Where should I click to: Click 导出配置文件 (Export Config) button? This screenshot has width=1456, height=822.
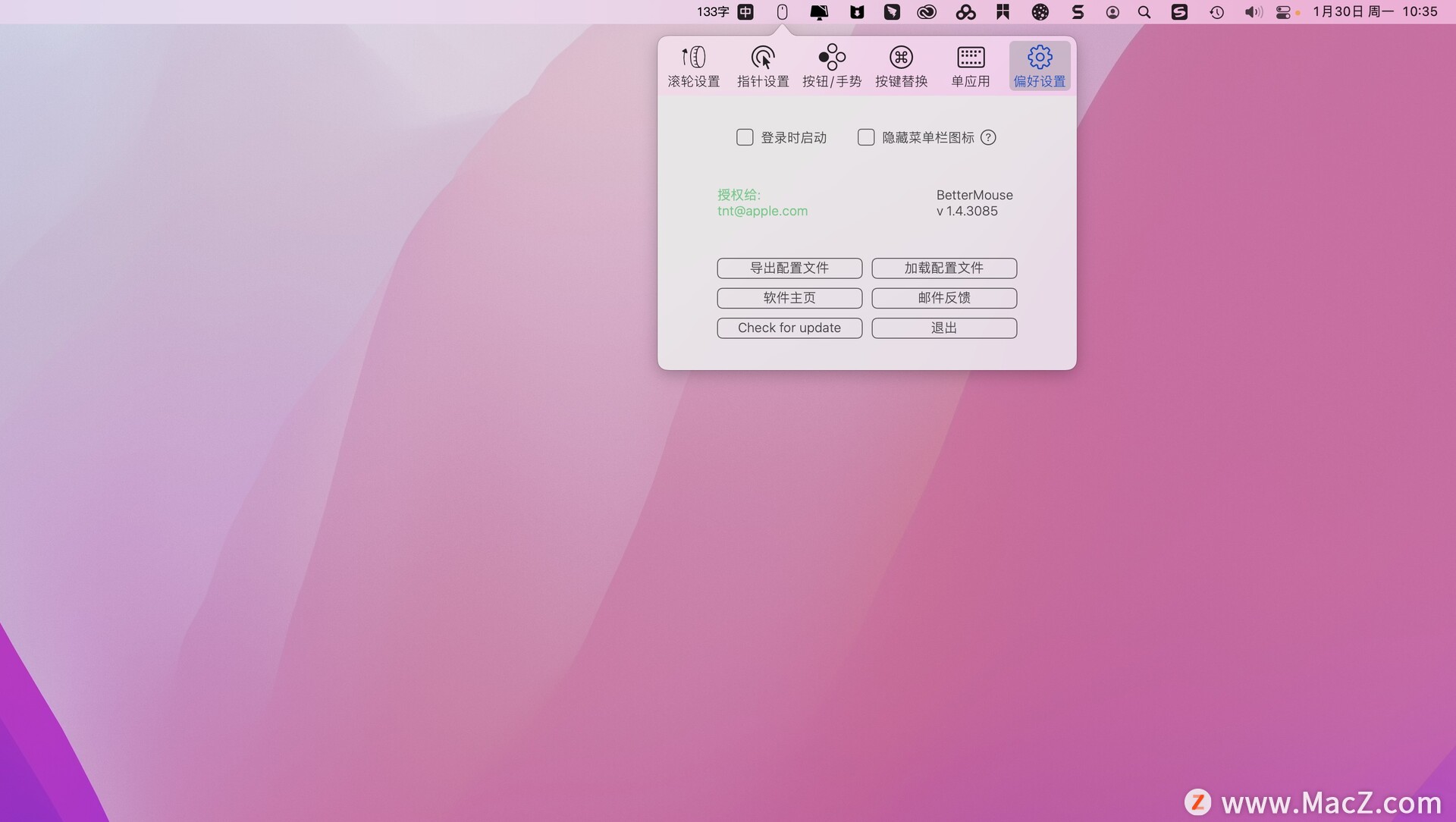(x=789, y=267)
